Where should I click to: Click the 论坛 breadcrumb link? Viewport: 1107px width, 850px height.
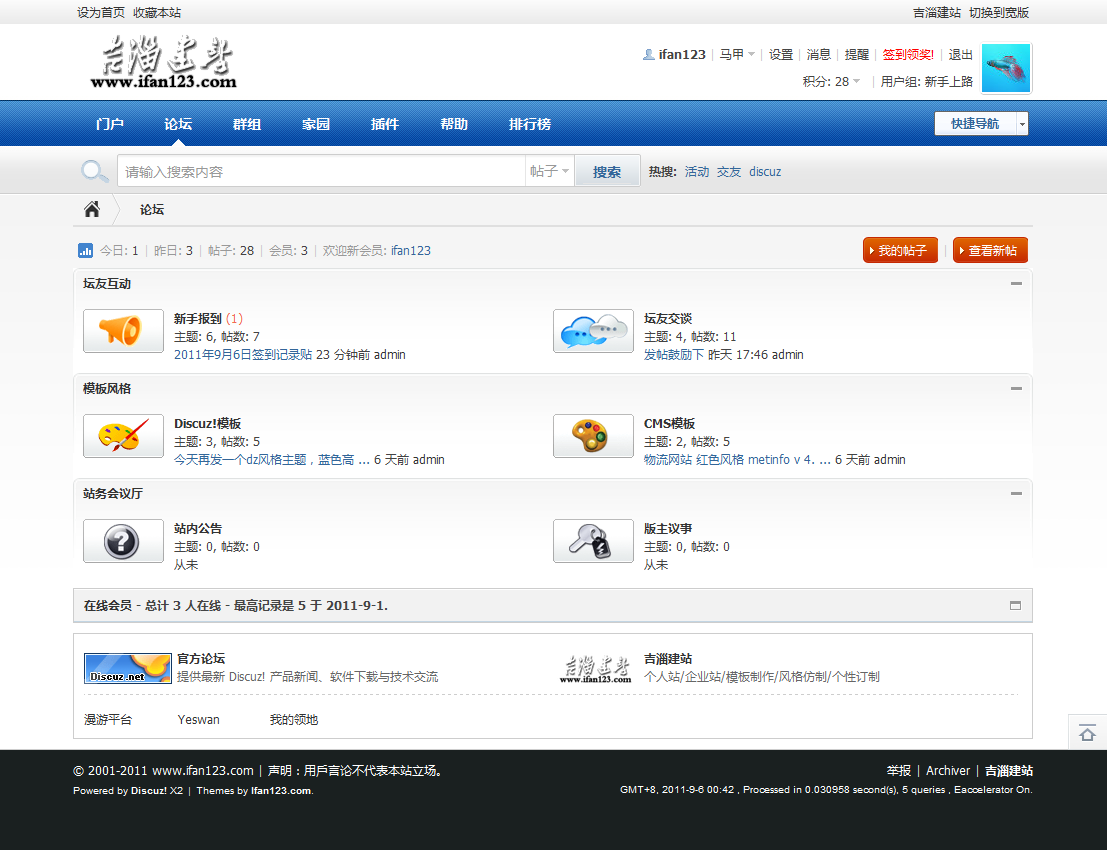152,210
